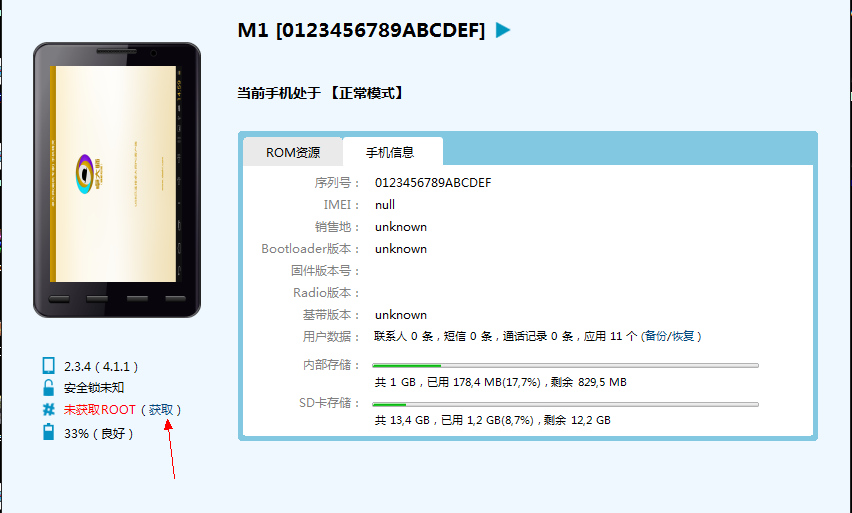Click the M1 device title heading
This screenshot has height=513, width=852.
(x=361, y=30)
